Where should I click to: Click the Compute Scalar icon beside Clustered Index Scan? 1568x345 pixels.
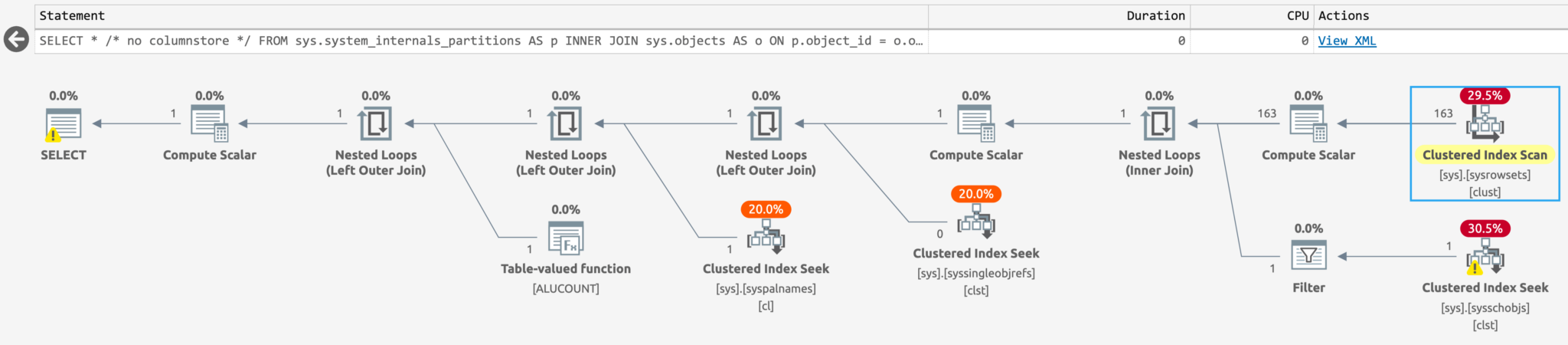[1308, 123]
